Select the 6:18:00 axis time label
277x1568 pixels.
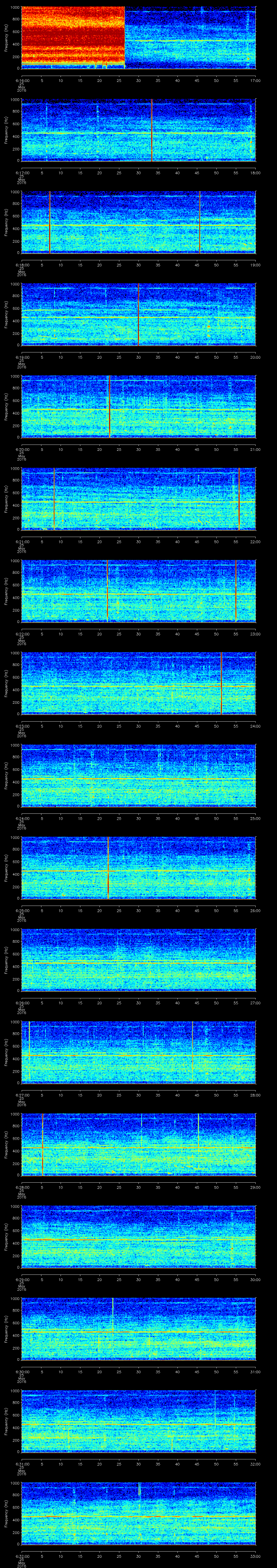pos(22,265)
